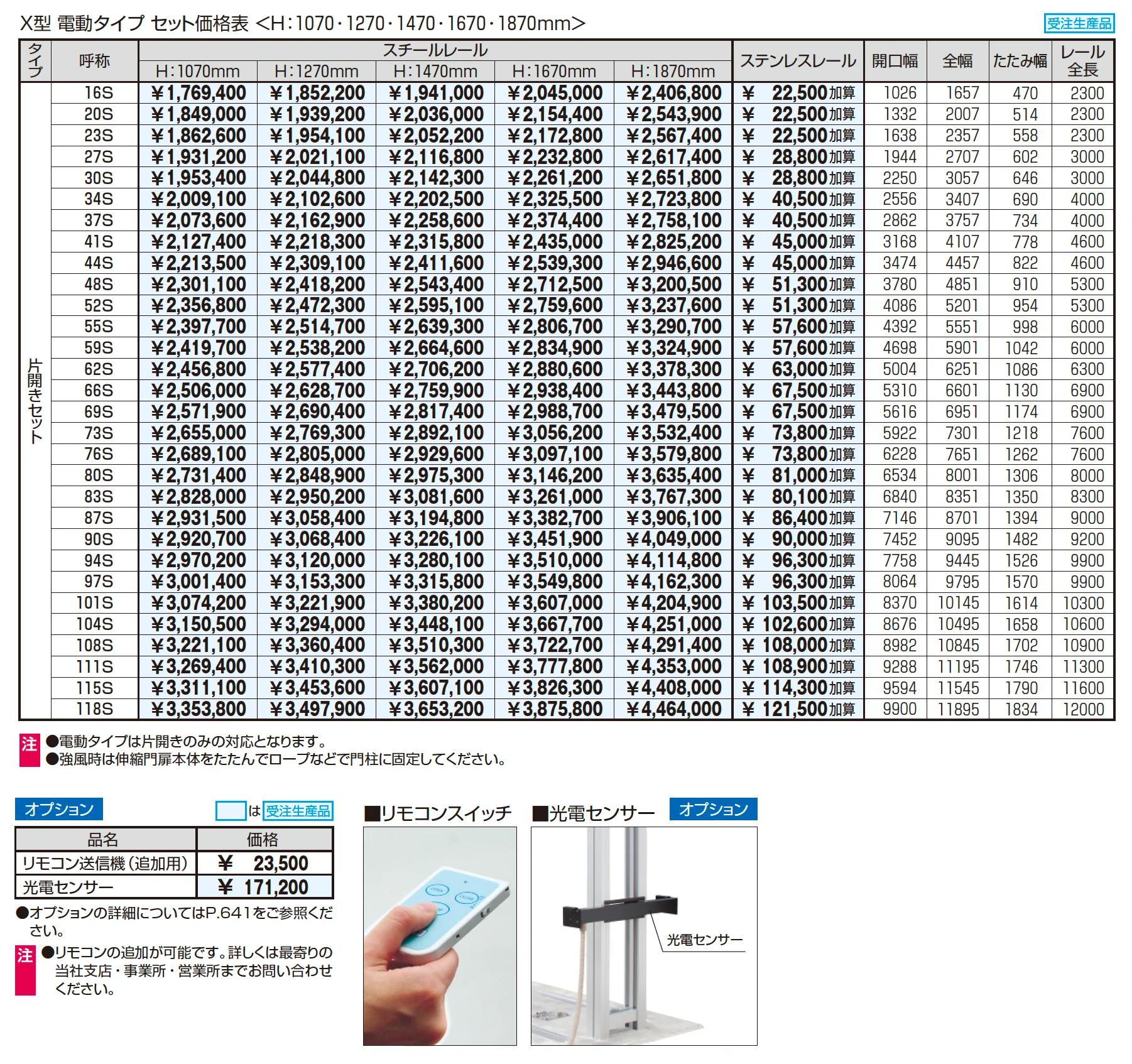Click row label 101S
The width and height of the screenshot is (1132, 1064).
pyautogui.click(x=95, y=603)
